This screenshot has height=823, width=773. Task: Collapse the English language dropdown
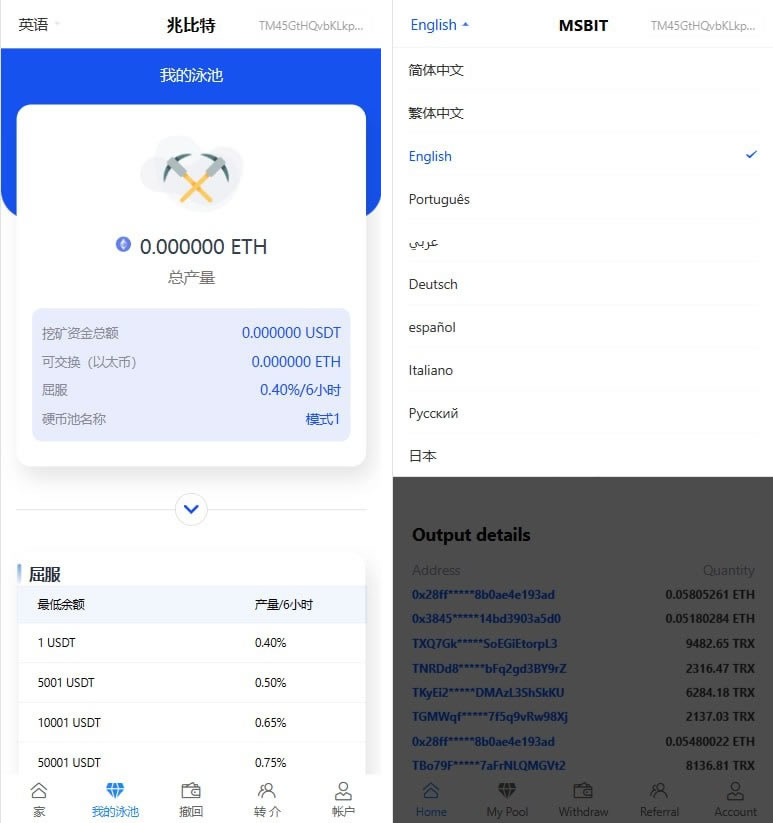click(x=439, y=25)
